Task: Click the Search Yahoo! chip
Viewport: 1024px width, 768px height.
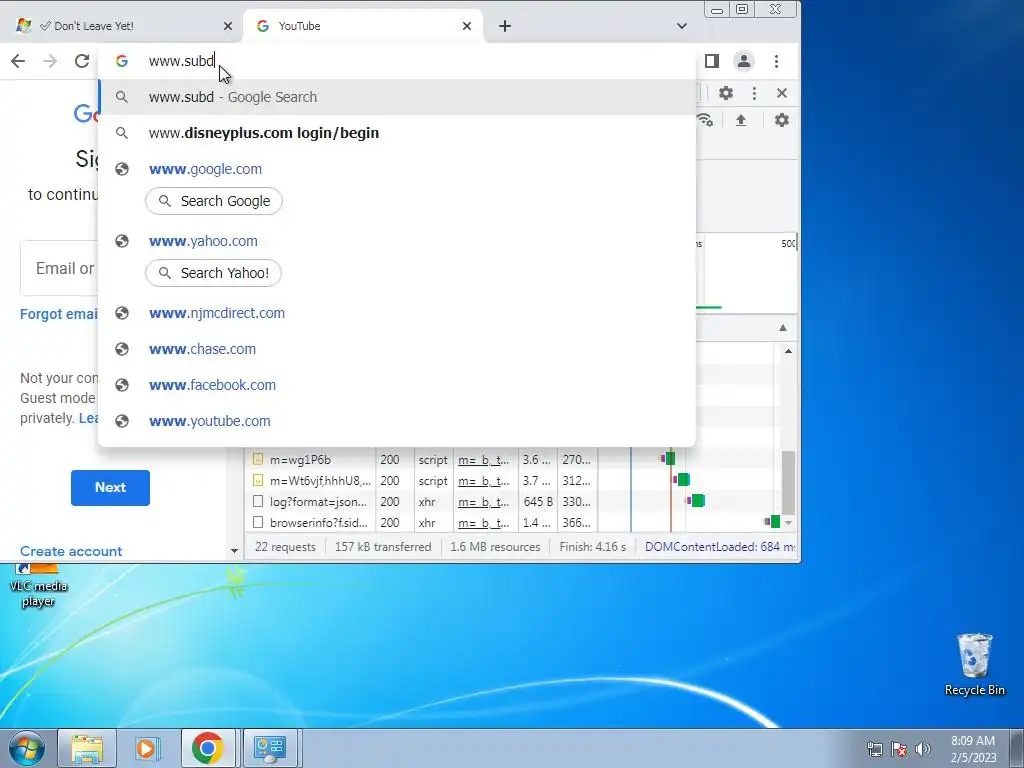Action: point(214,273)
